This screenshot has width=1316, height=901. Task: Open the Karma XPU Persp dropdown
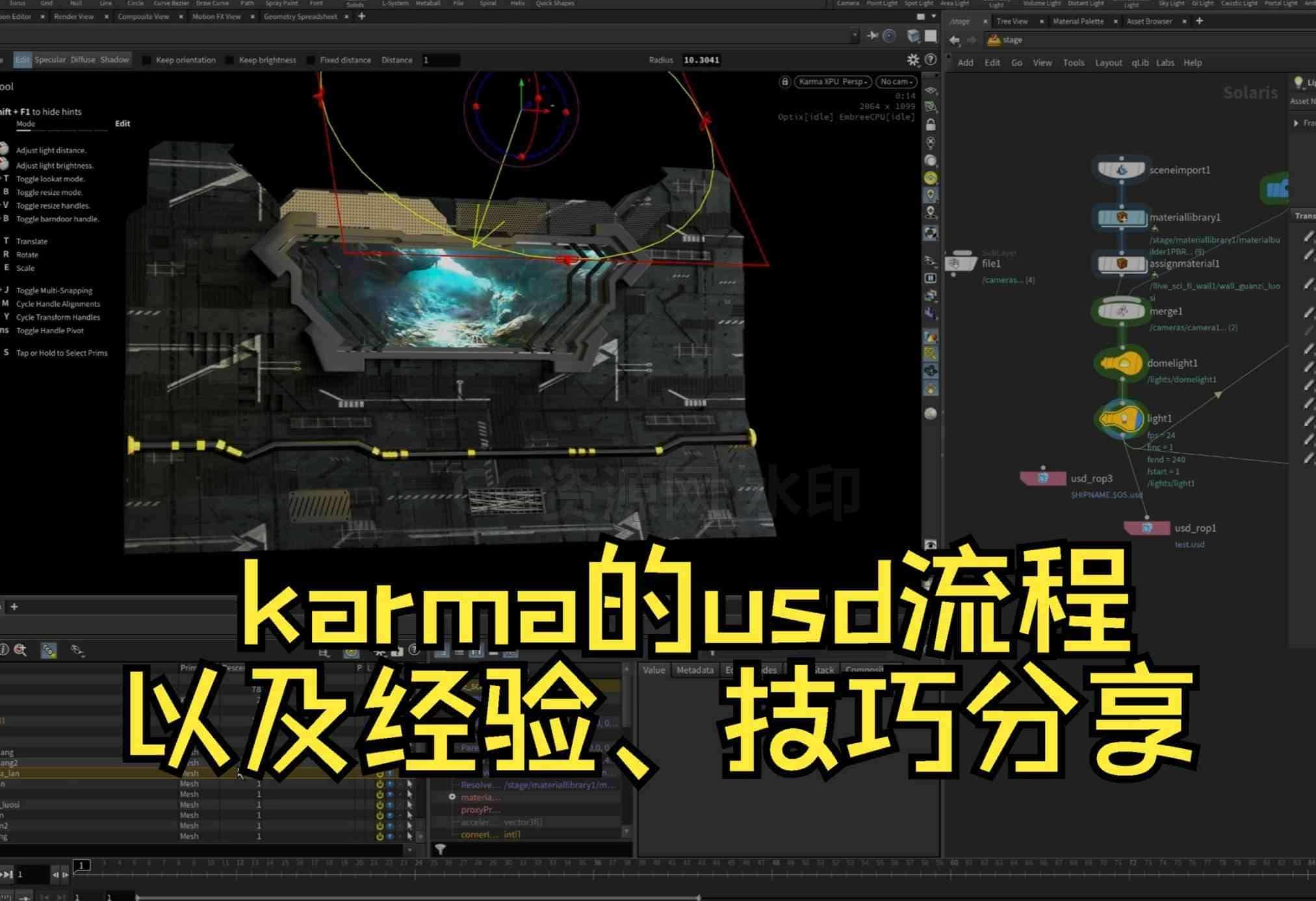pyautogui.click(x=833, y=82)
